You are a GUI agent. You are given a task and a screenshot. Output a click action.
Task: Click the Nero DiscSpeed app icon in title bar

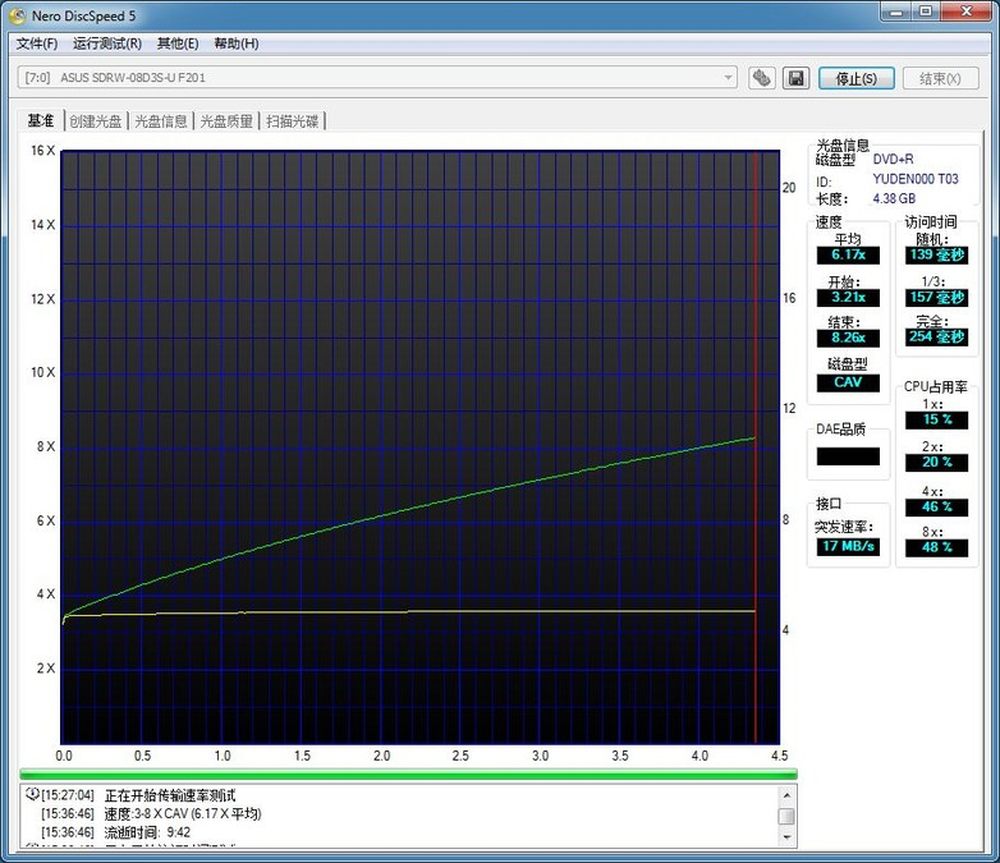17,16
